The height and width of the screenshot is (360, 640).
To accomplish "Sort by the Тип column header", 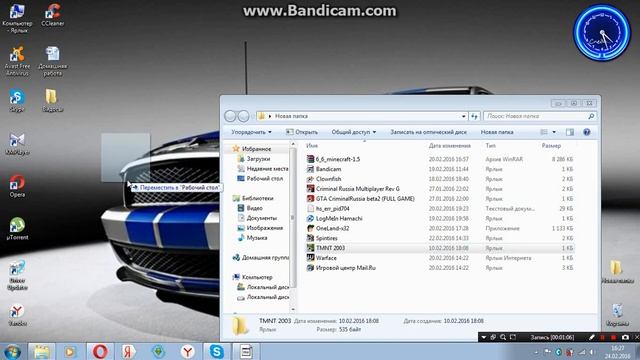I will tap(491, 146).
